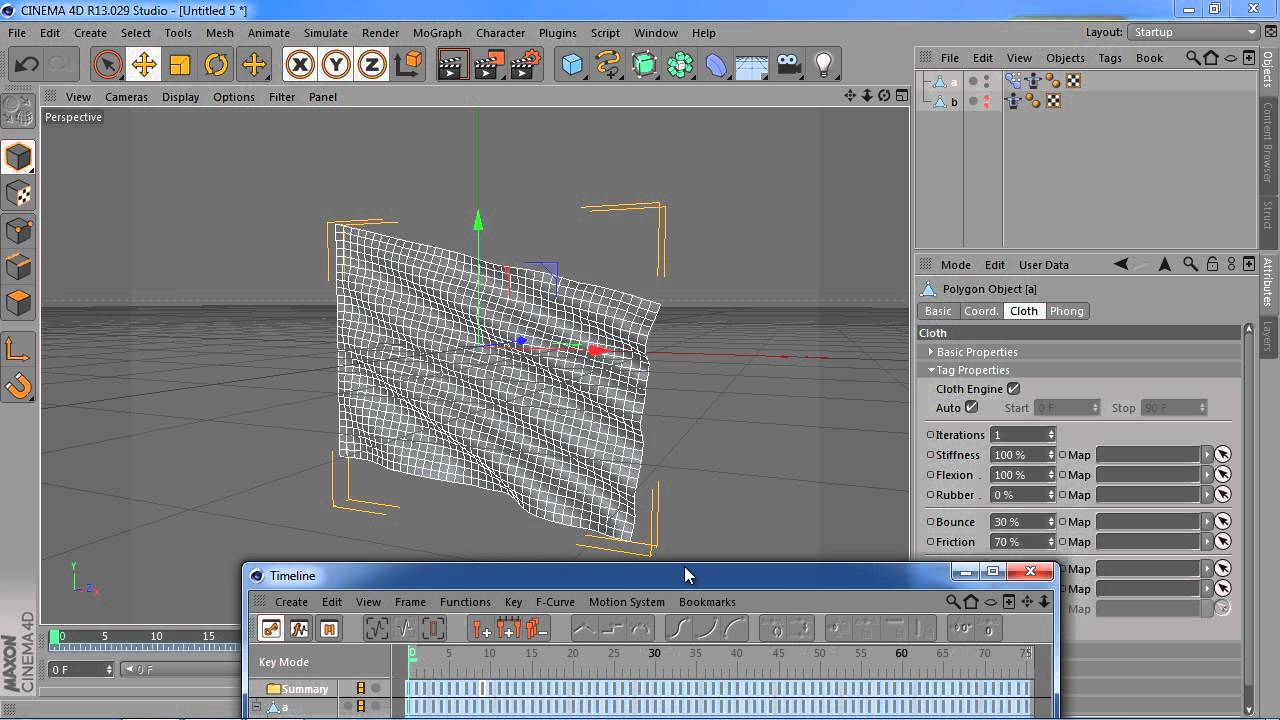Click Stiffness Map picker arrow
The height and width of the screenshot is (720, 1280).
[1222, 455]
